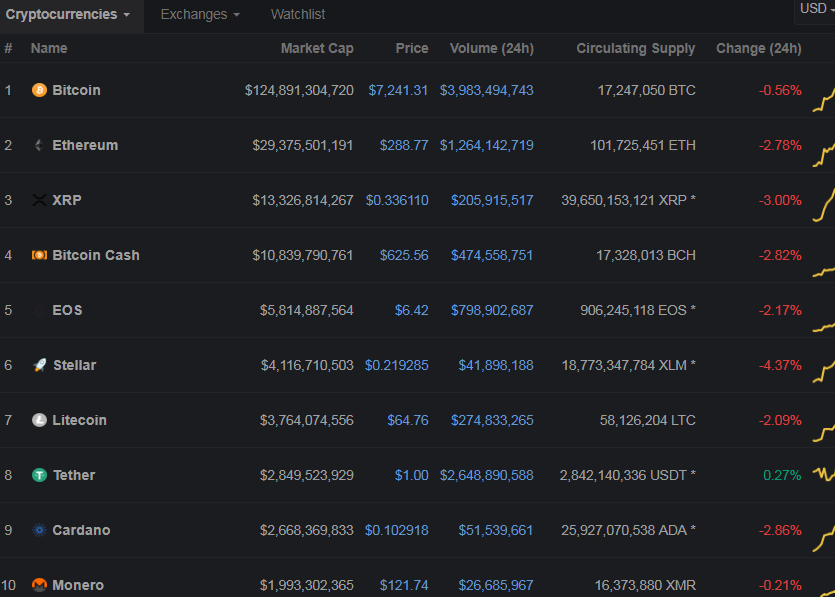Click Tether volume $2,648,890,588

pyautogui.click(x=487, y=475)
